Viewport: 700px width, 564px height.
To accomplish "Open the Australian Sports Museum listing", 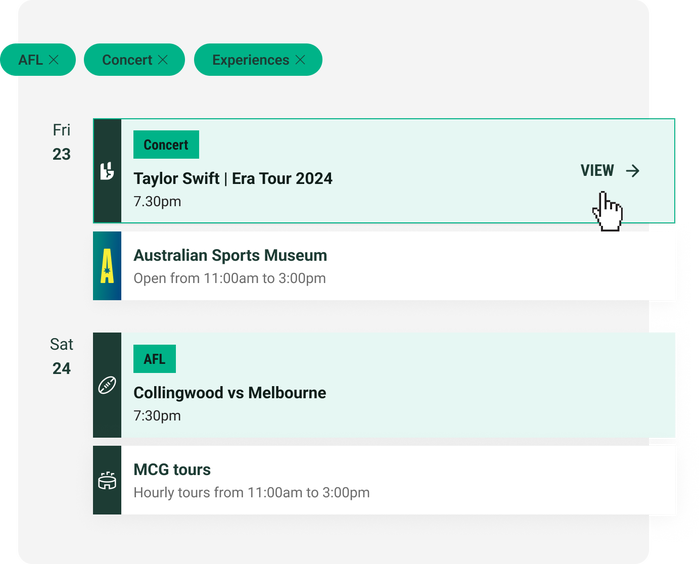I will tap(230, 256).
